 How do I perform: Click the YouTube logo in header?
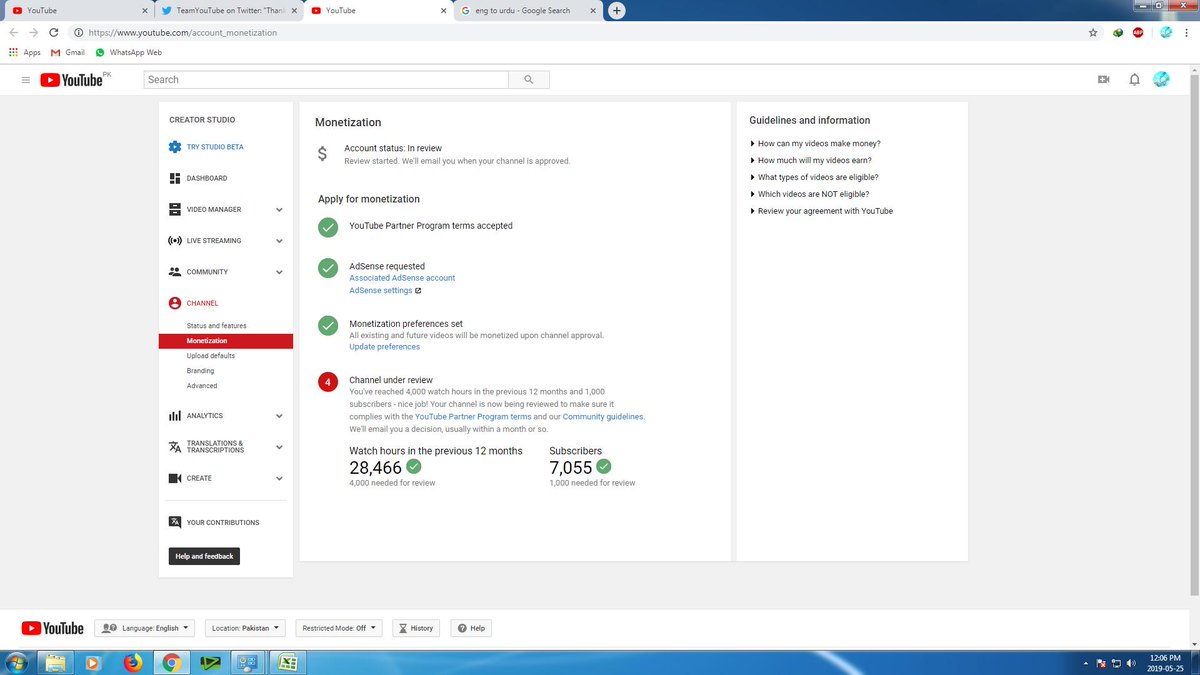(x=71, y=80)
